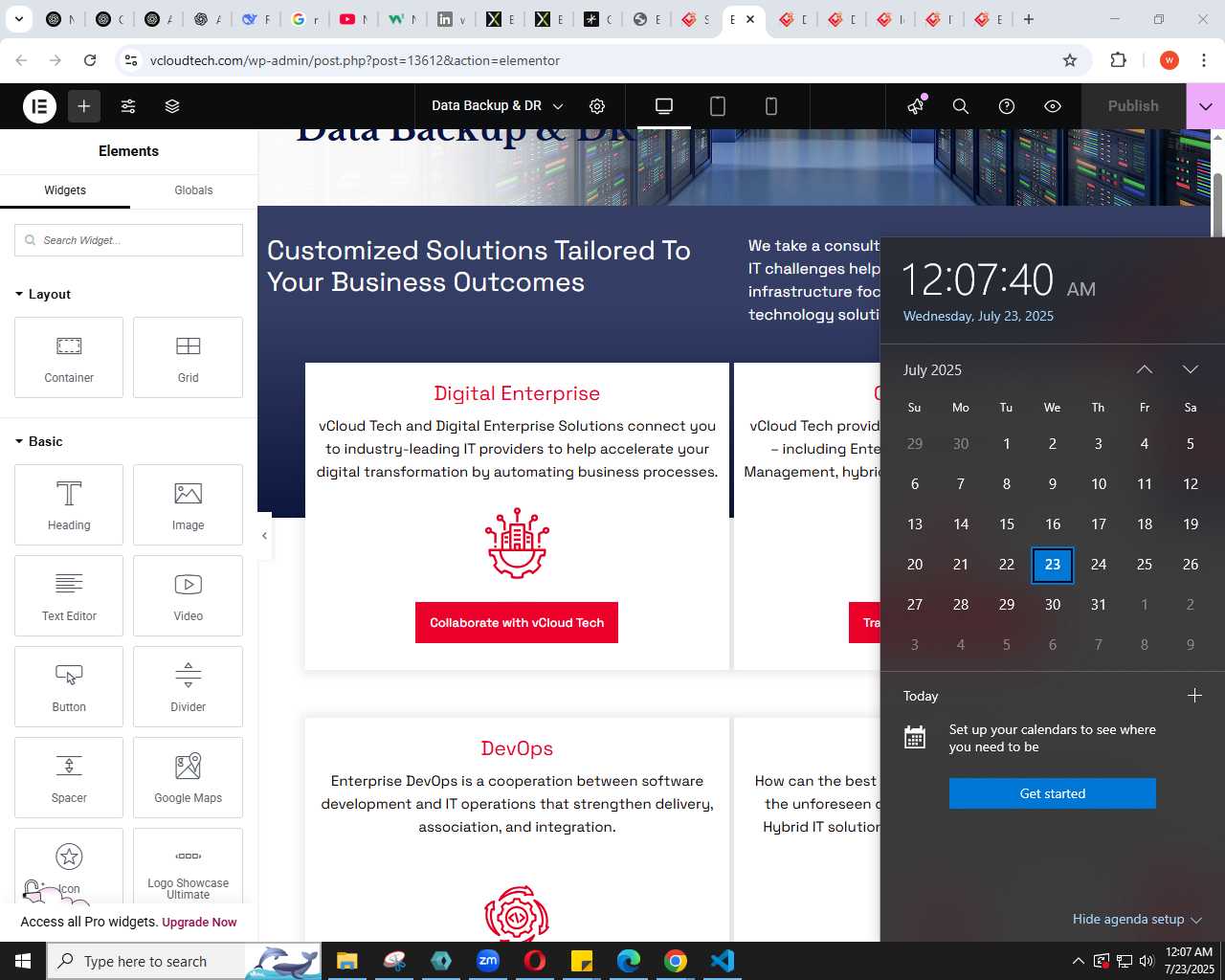Screen dimensions: 1225x980
Task: Select the Container widget
Action: 69,357
